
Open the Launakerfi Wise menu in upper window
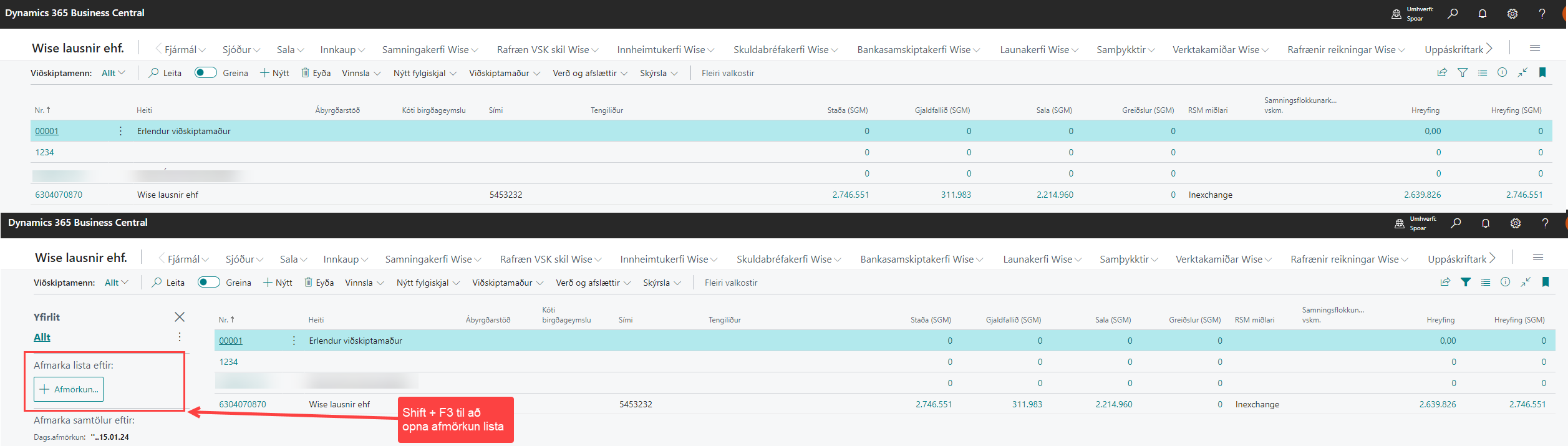(1038, 50)
